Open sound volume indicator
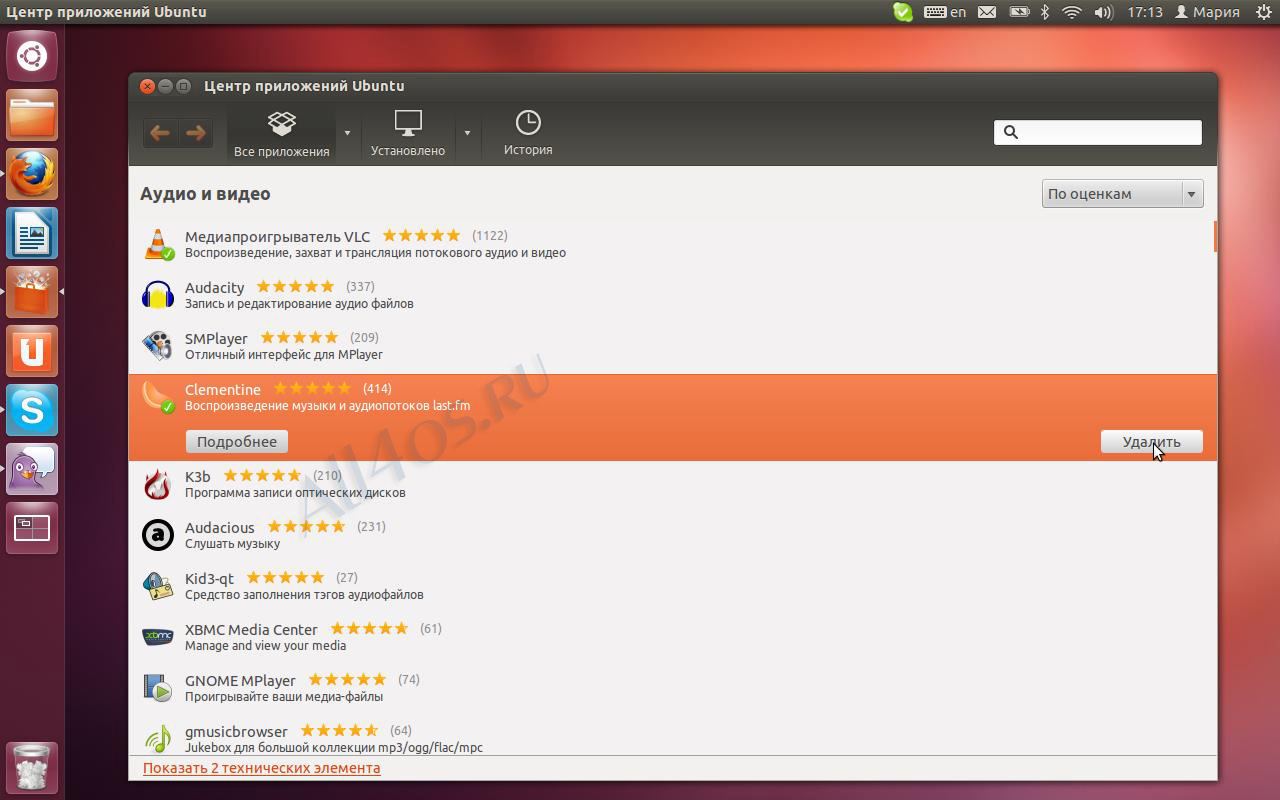 point(1104,12)
